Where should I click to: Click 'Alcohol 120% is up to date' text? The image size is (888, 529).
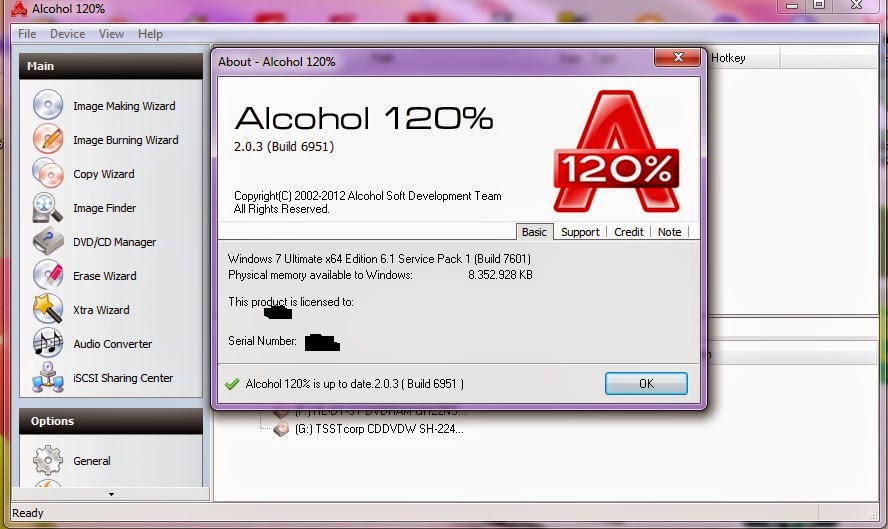[355, 384]
